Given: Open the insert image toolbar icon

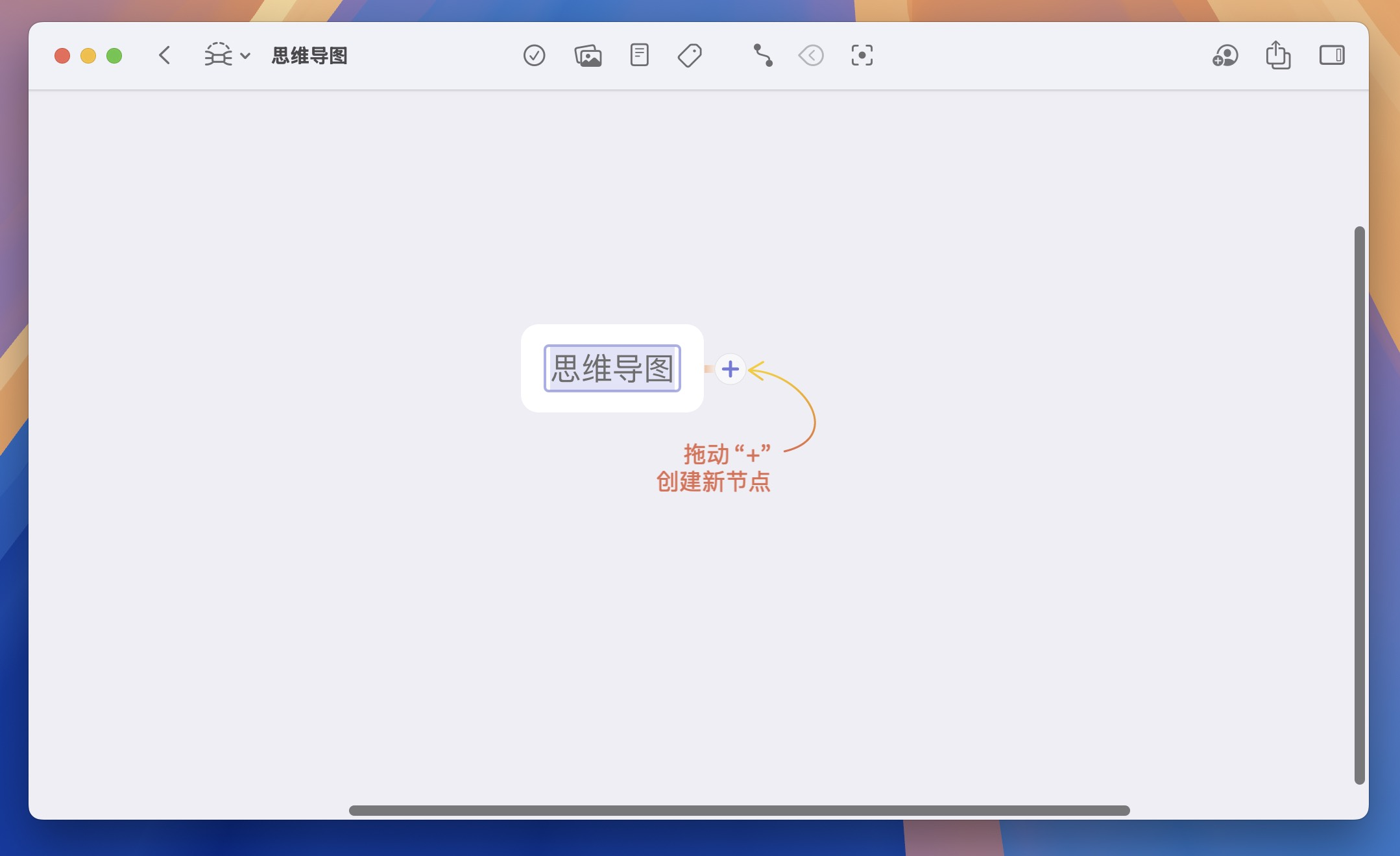Looking at the screenshot, I should 588,56.
